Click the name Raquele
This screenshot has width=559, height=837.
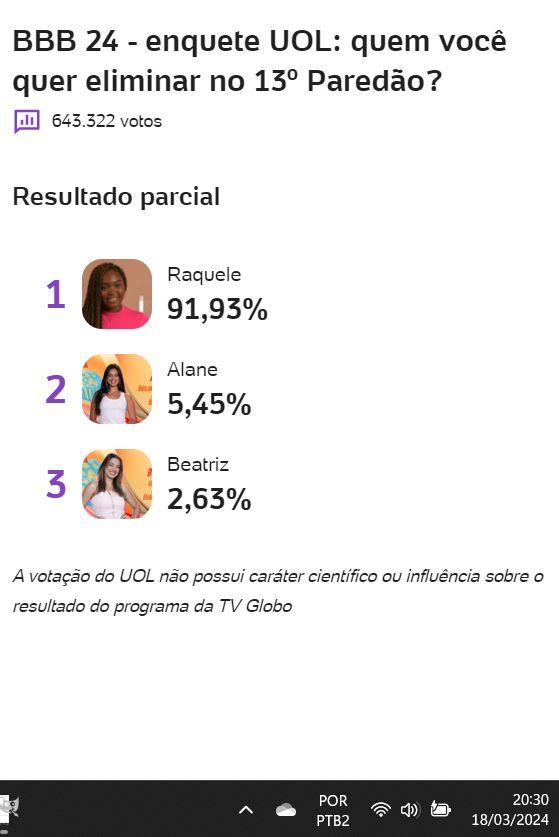pyautogui.click(x=204, y=275)
